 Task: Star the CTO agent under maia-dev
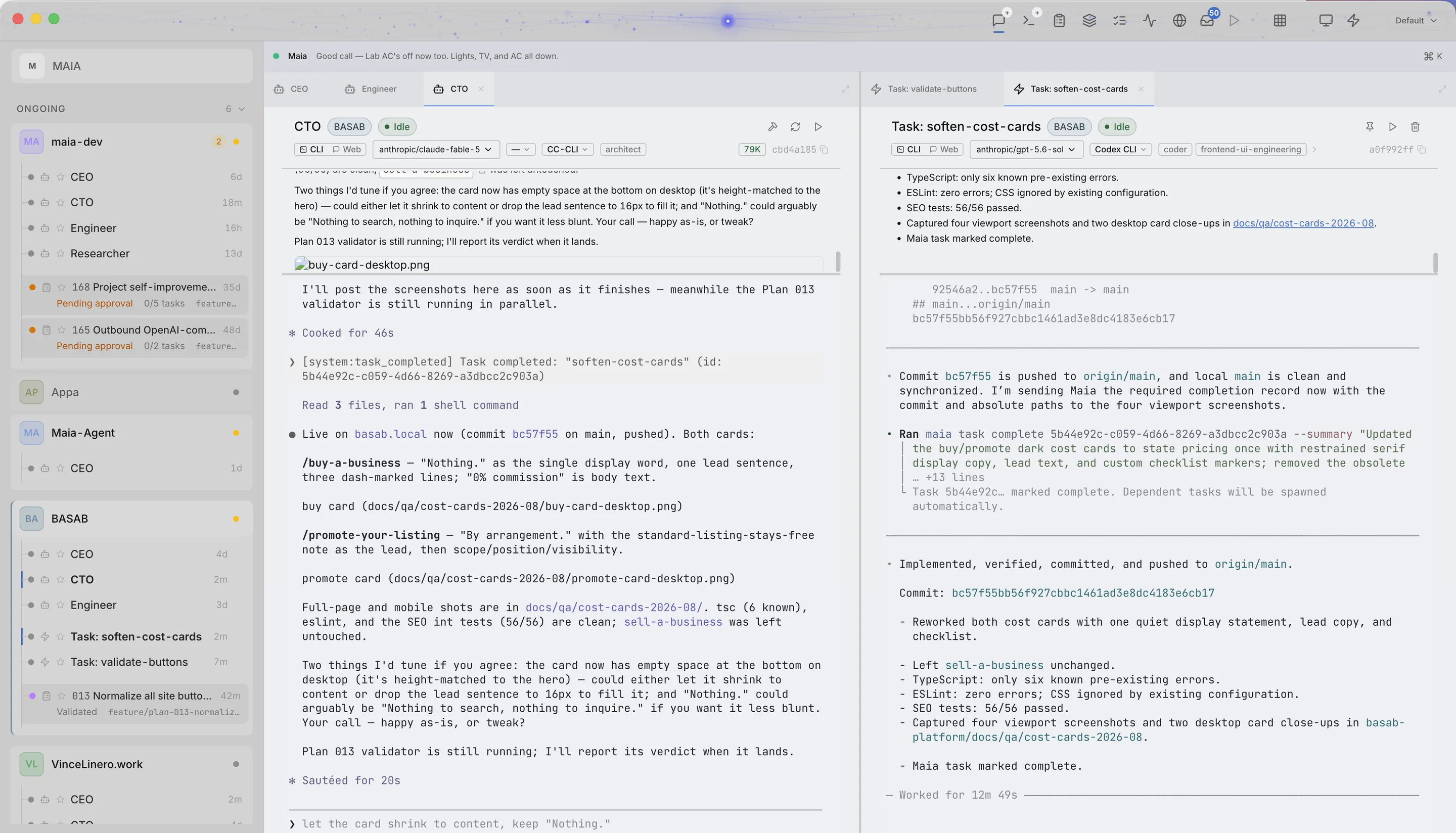coord(60,203)
